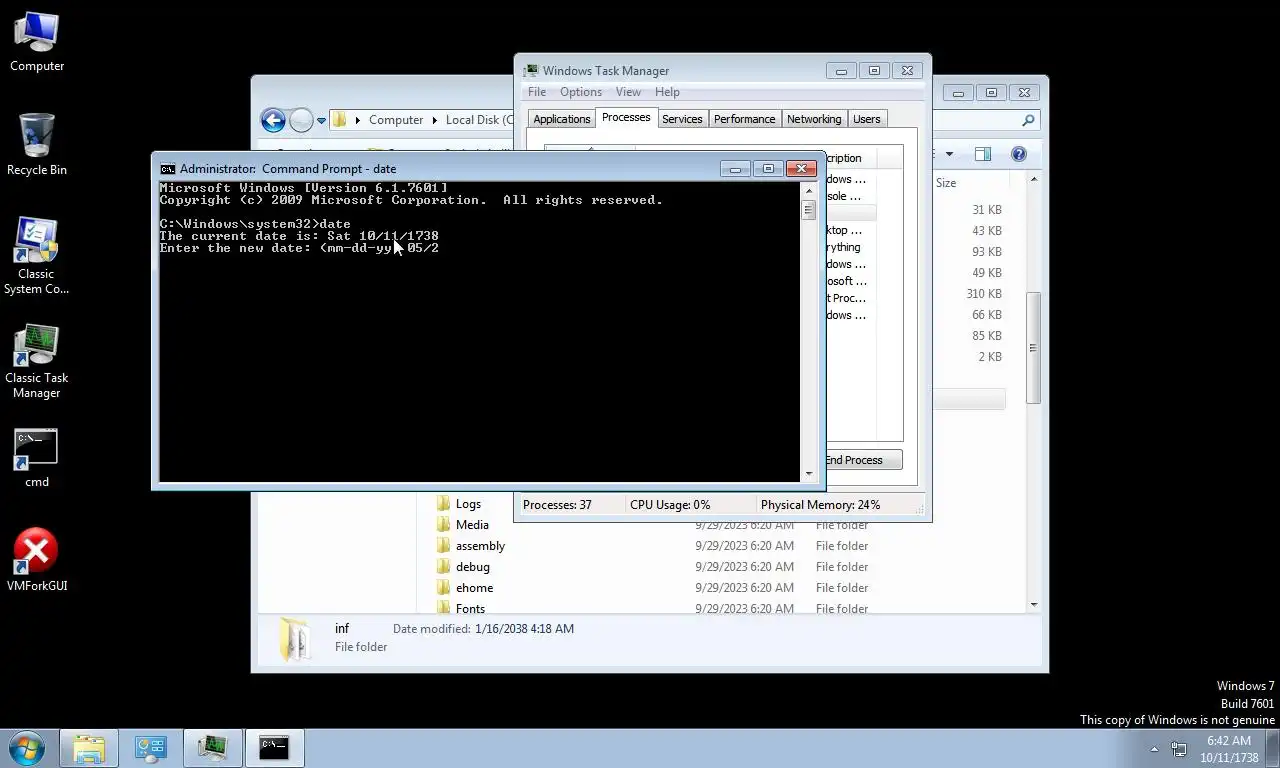Expand the arrow after Computer breadcrumb
This screenshot has height=768, width=1280.
(x=434, y=120)
